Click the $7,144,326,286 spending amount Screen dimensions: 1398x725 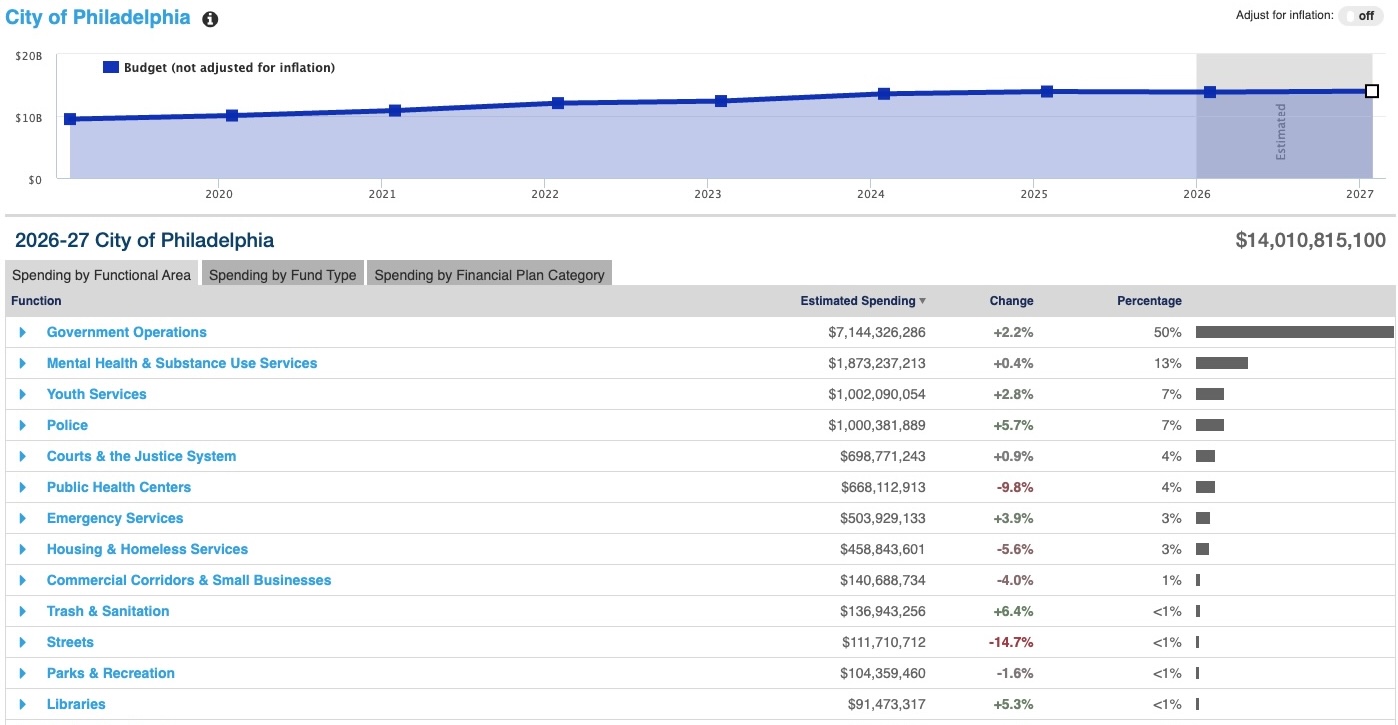click(877, 332)
